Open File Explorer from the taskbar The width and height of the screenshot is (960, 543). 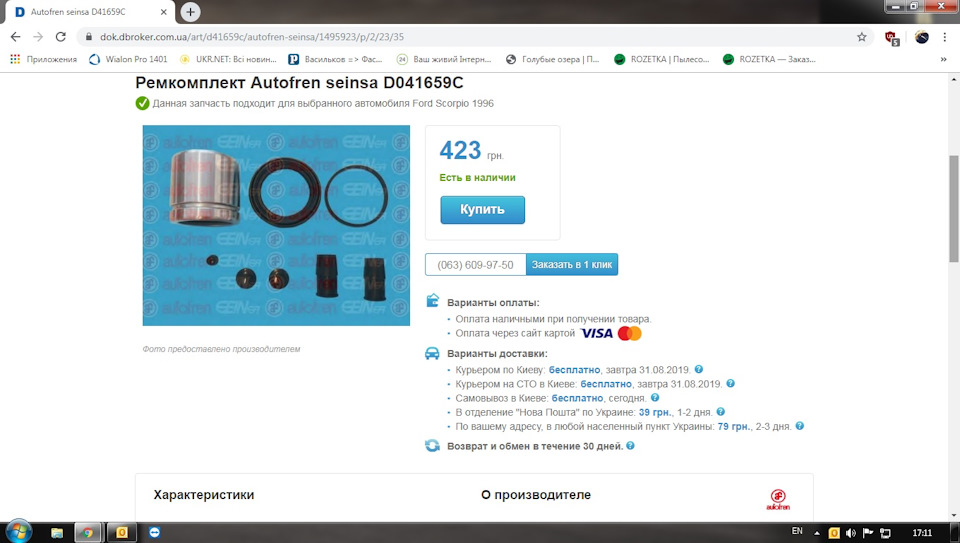(x=57, y=533)
